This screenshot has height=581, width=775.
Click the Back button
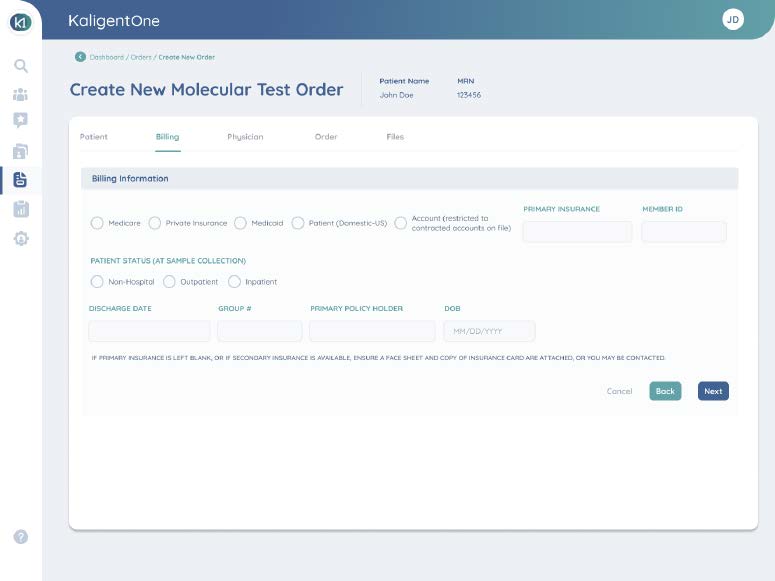click(665, 391)
